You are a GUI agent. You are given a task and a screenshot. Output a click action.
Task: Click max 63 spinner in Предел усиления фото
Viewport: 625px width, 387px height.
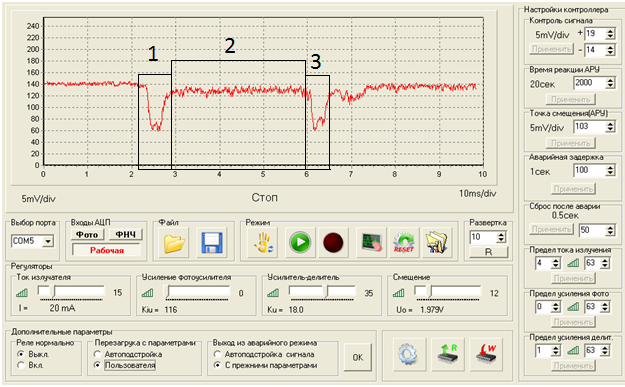[605, 307]
